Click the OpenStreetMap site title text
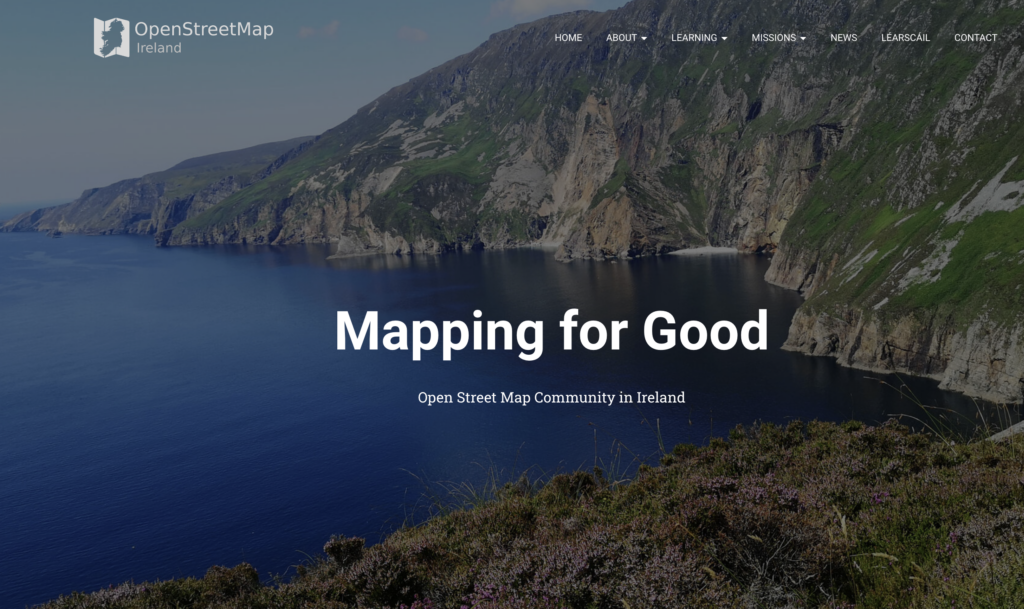This screenshot has width=1024, height=609. 204,29
